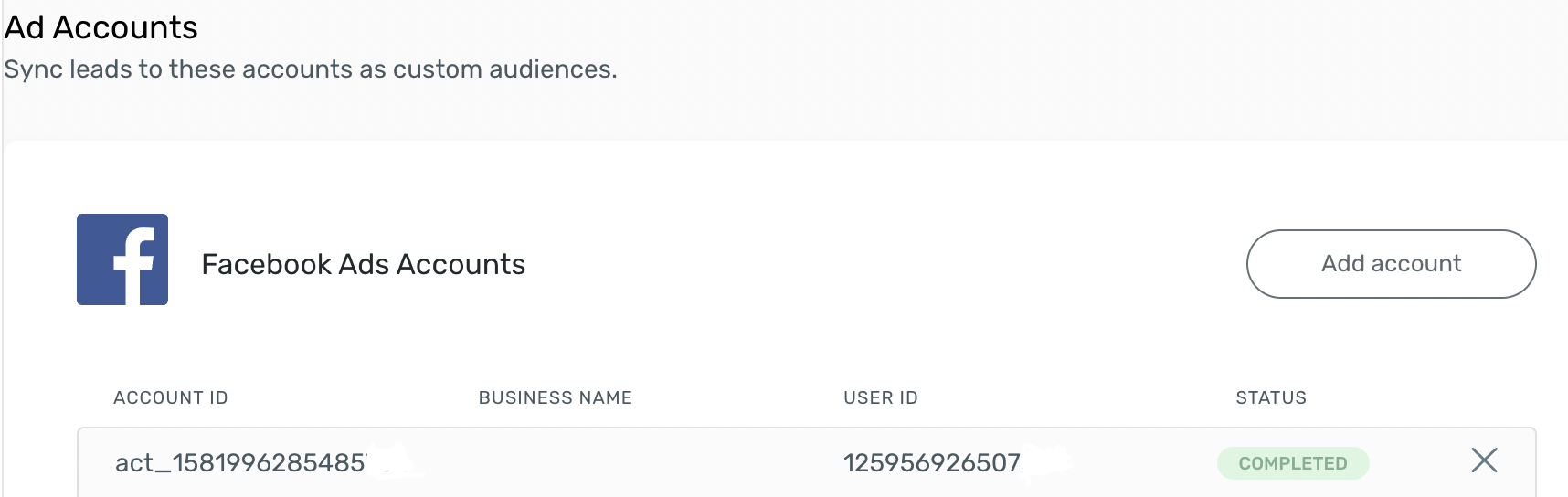The image size is (1568, 497).
Task: Click the Facebook Ads Accounts title
Action: 364,264
